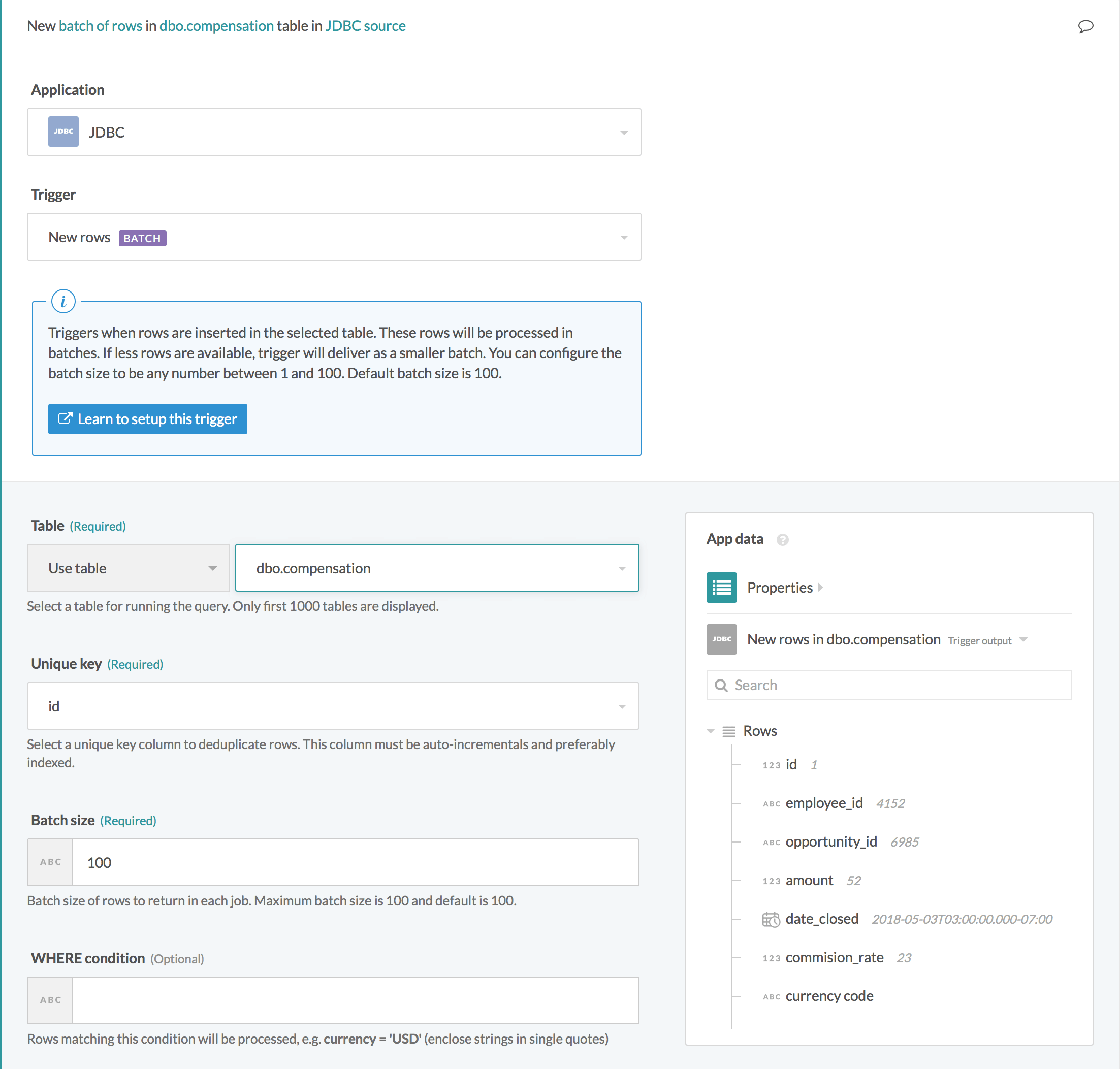Click the comment speech bubble icon
Screen dimensions: 1120x1069
coord(1085,26)
